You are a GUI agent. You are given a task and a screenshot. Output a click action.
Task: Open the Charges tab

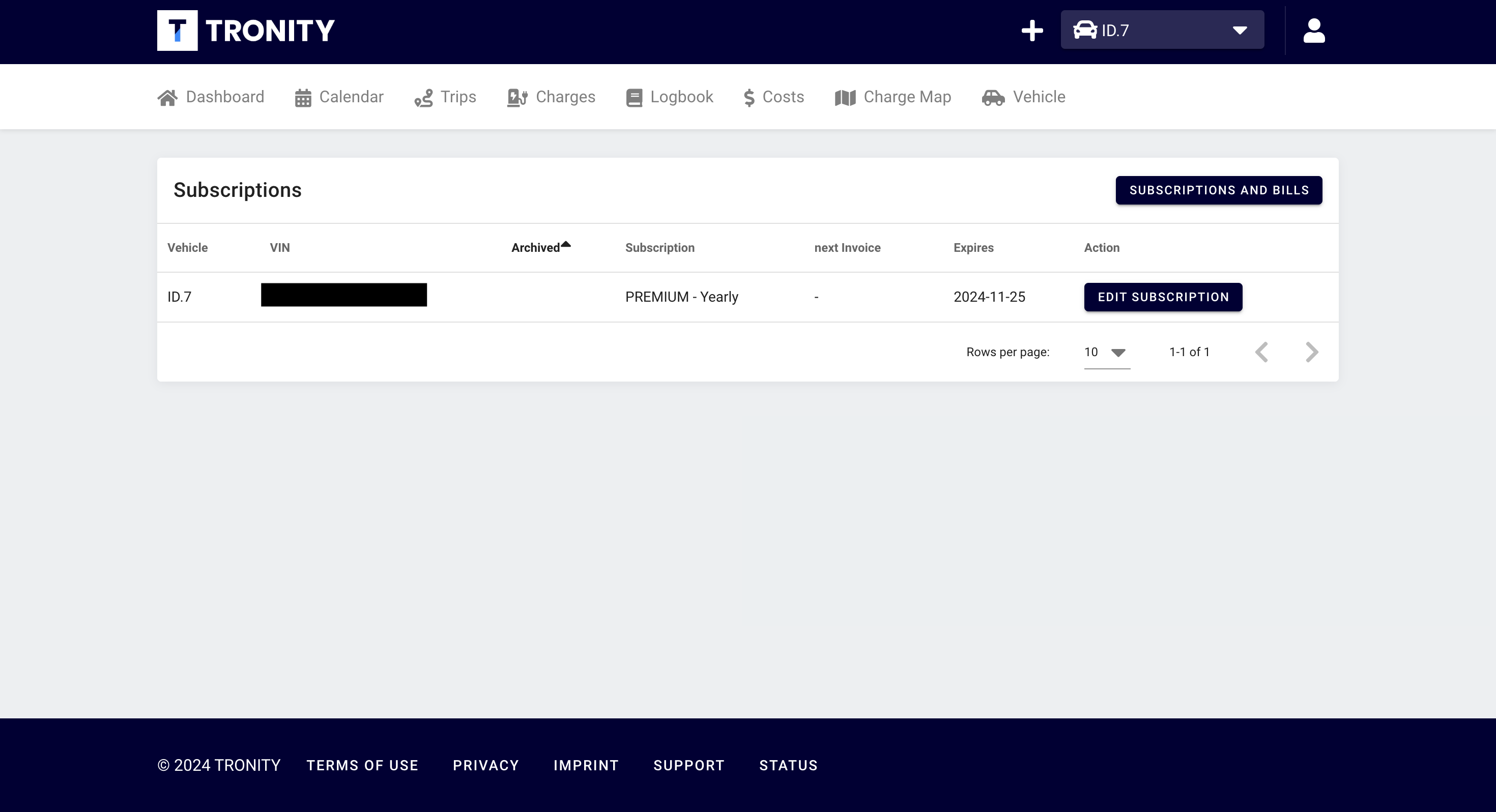[551, 97]
